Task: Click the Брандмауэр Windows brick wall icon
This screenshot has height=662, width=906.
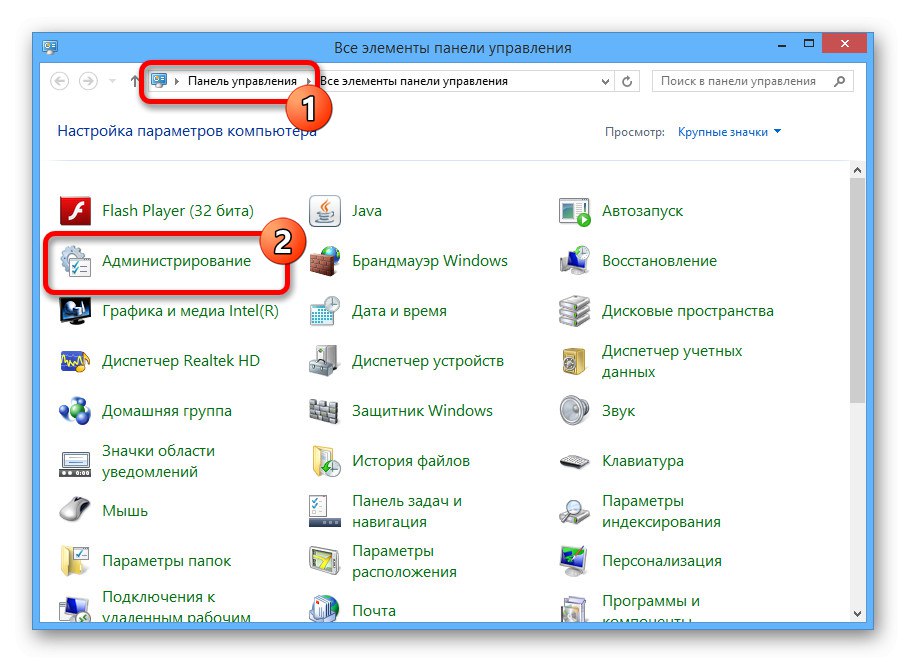Action: (325, 261)
